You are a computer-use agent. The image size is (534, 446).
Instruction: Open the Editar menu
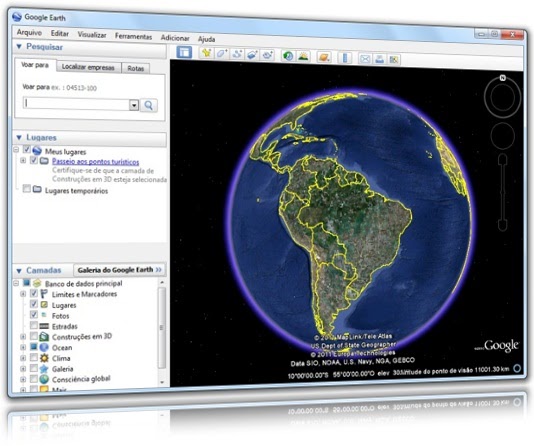click(60, 33)
